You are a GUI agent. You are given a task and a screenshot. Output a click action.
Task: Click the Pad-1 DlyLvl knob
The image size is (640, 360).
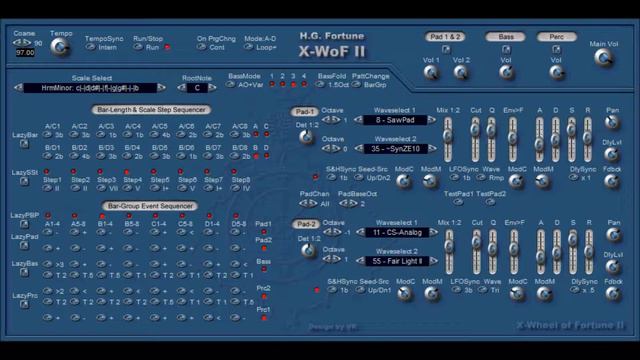[x=611, y=154]
